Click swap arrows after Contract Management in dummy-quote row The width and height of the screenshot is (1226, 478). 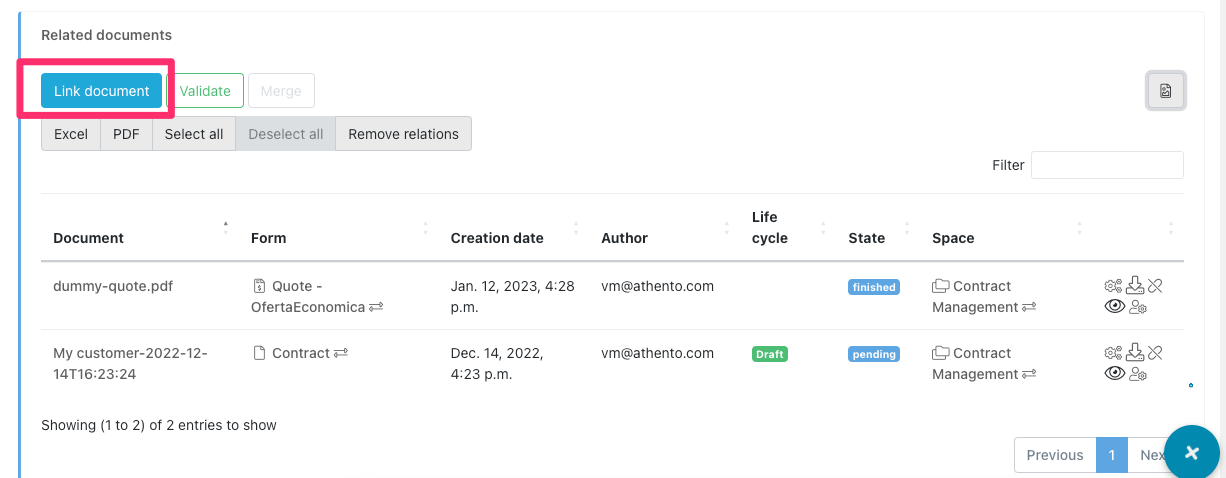(x=1028, y=308)
